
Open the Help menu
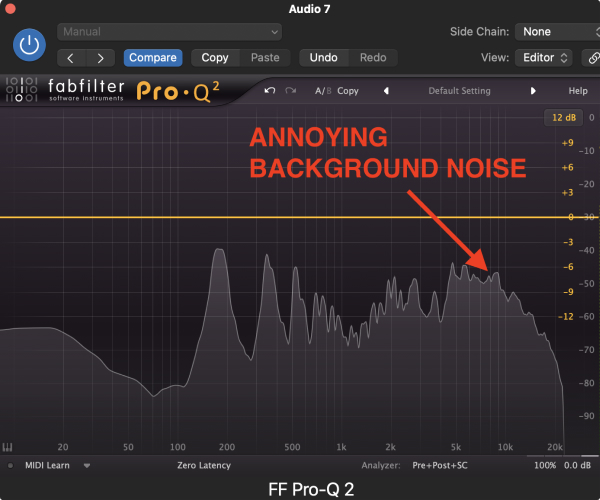coord(578,91)
